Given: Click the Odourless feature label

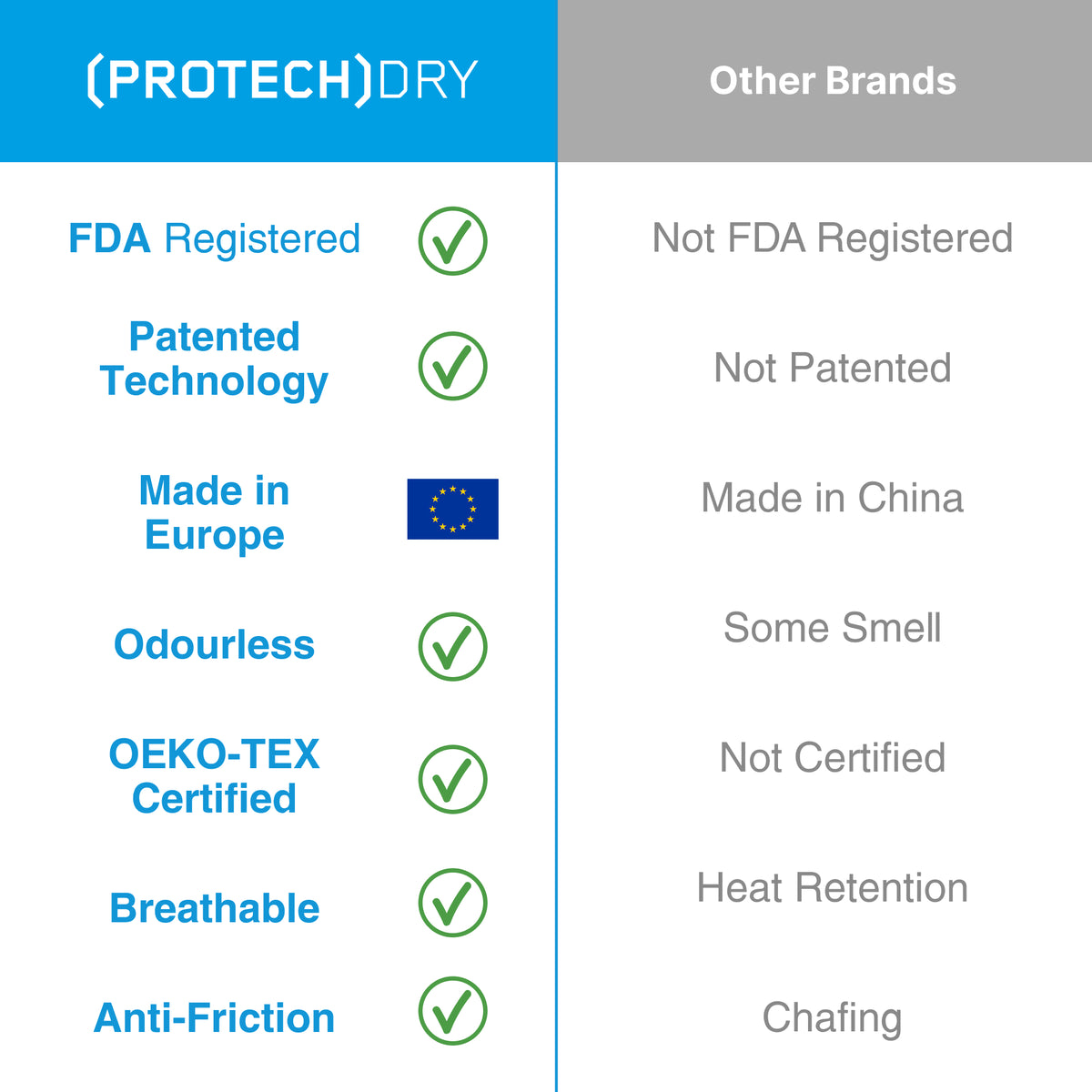Looking at the screenshot, I should point(214,644).
